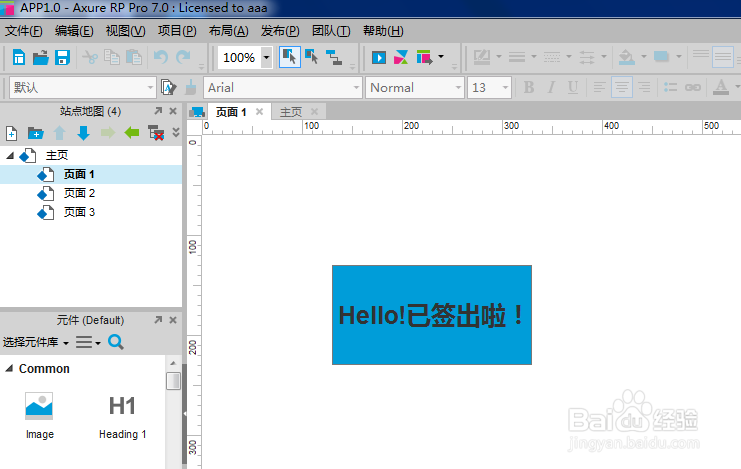This screenshot has height=469, width=741.
Task: Align text right
Action: (644, 87)
